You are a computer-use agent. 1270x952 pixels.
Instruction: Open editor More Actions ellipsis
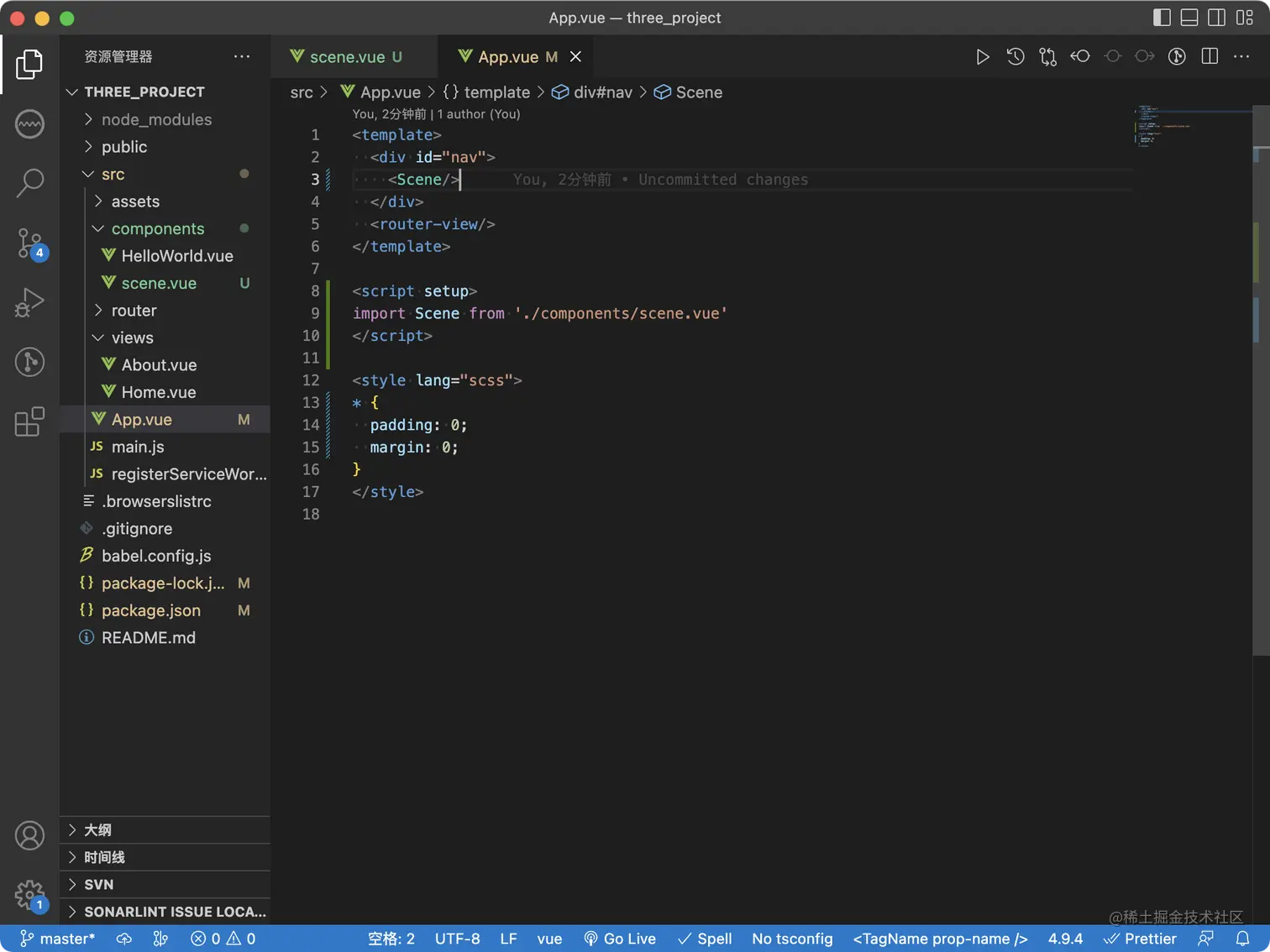coord(1241,57)
